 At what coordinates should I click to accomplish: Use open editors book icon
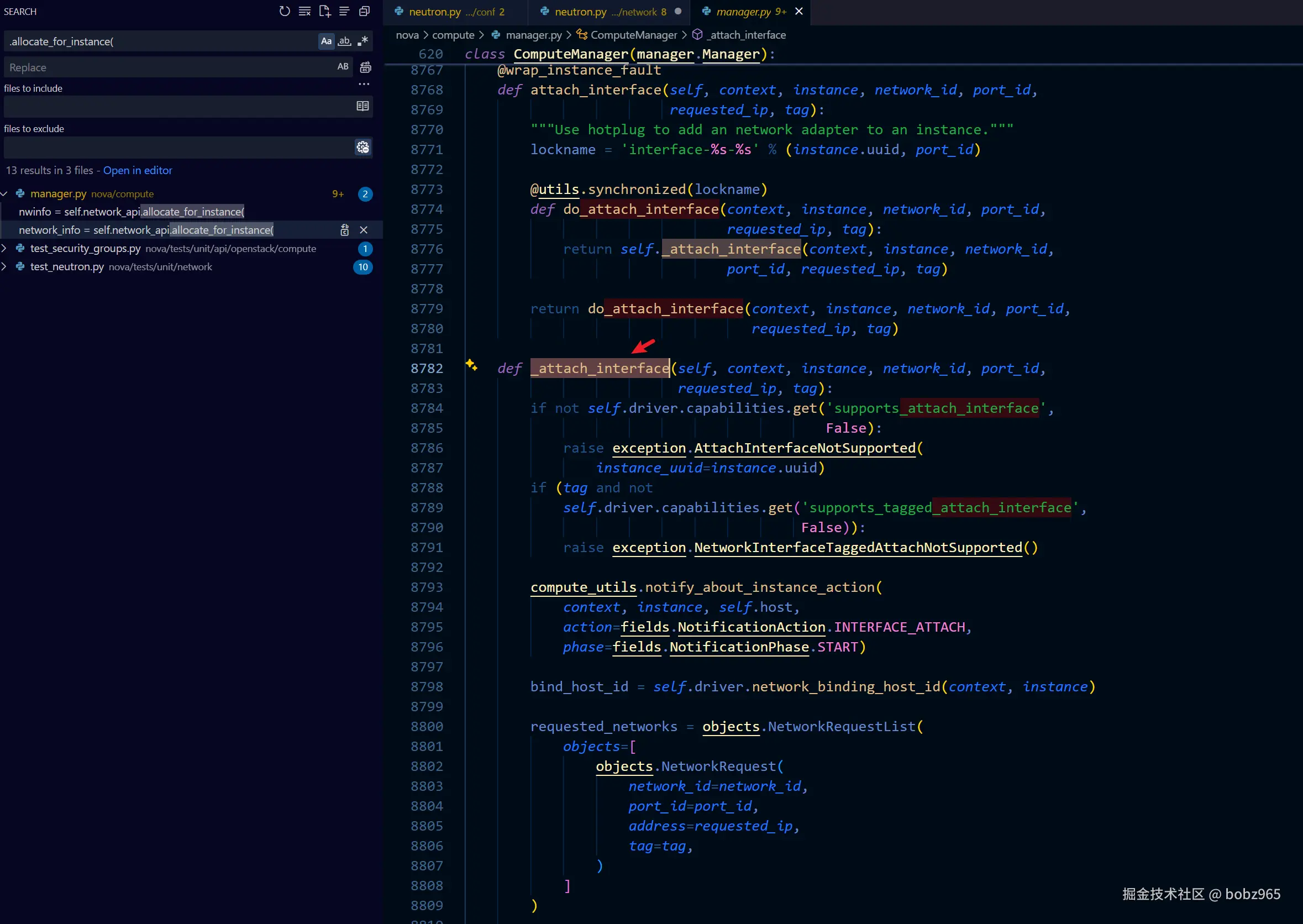(x=363, y=106)
